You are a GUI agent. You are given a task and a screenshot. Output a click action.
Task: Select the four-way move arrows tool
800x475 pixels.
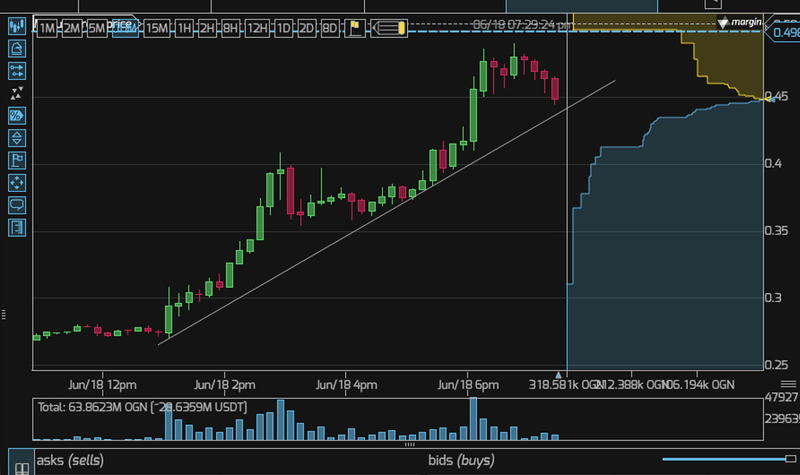(17, 183)
